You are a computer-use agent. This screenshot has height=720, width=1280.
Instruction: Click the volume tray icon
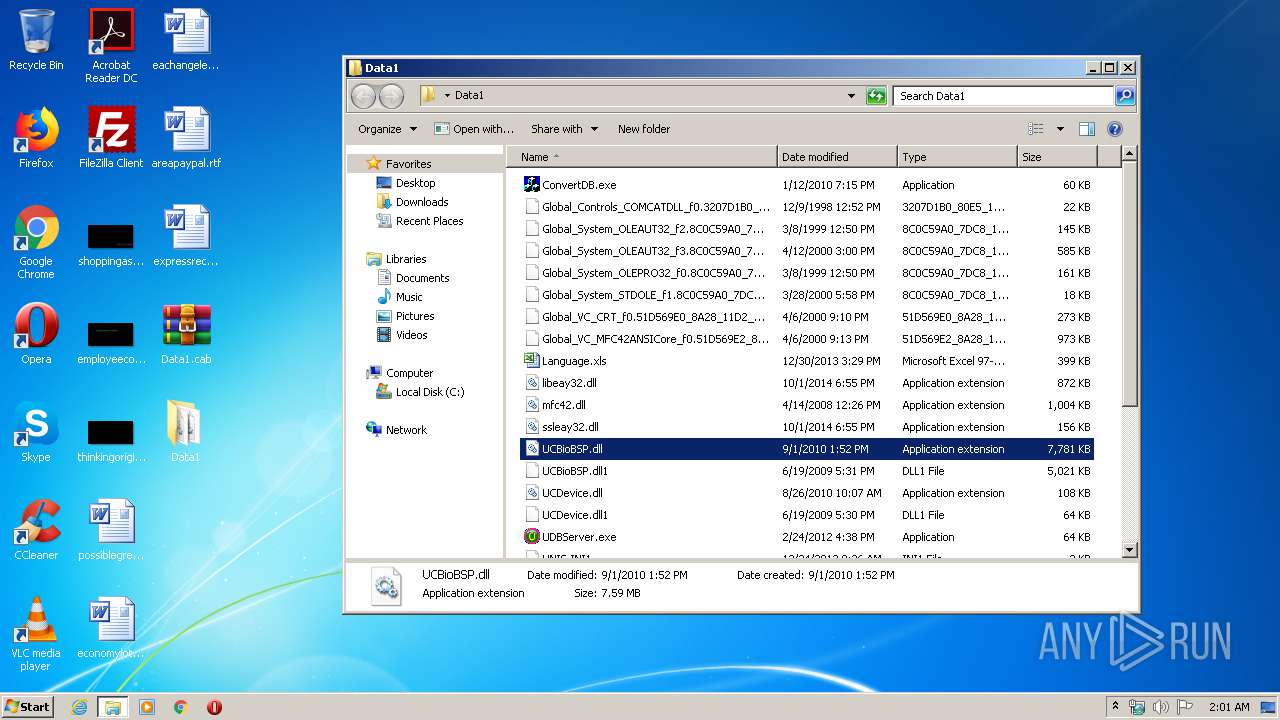[1161, 707]
